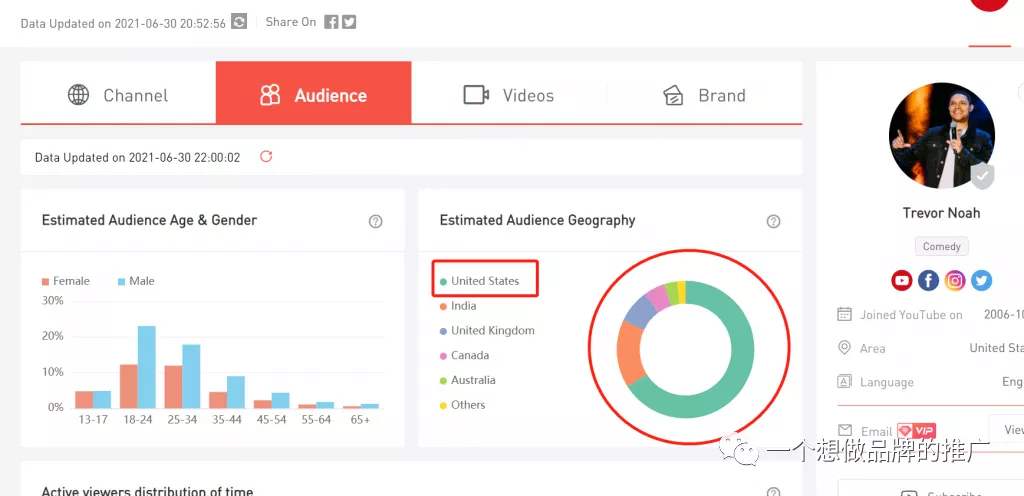Click the refresh icon beside top Data Updated

(x=240, y=22)
